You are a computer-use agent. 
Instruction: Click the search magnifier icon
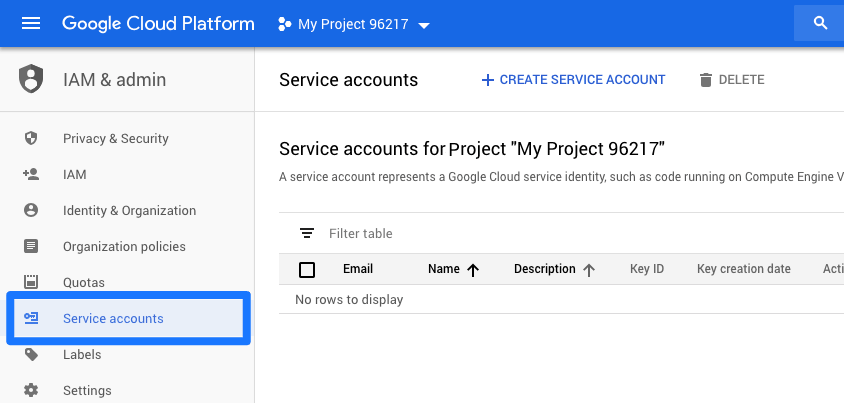[820, 24]
